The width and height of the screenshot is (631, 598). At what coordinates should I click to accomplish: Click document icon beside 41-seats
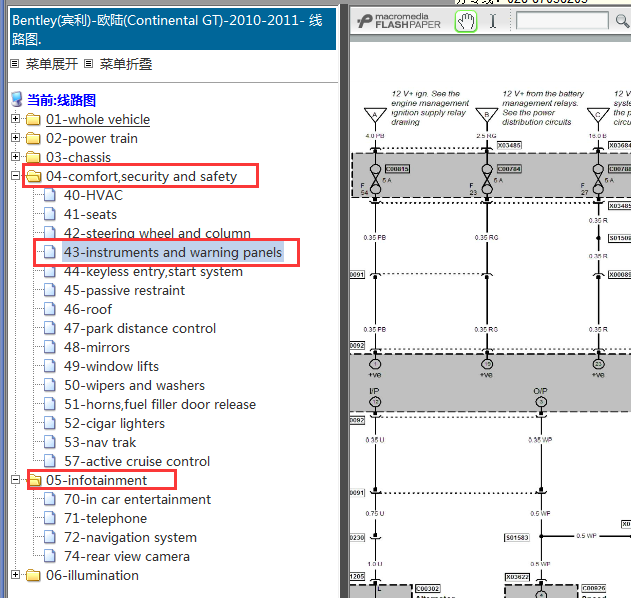pyautogui.click(x=49, y=214)
